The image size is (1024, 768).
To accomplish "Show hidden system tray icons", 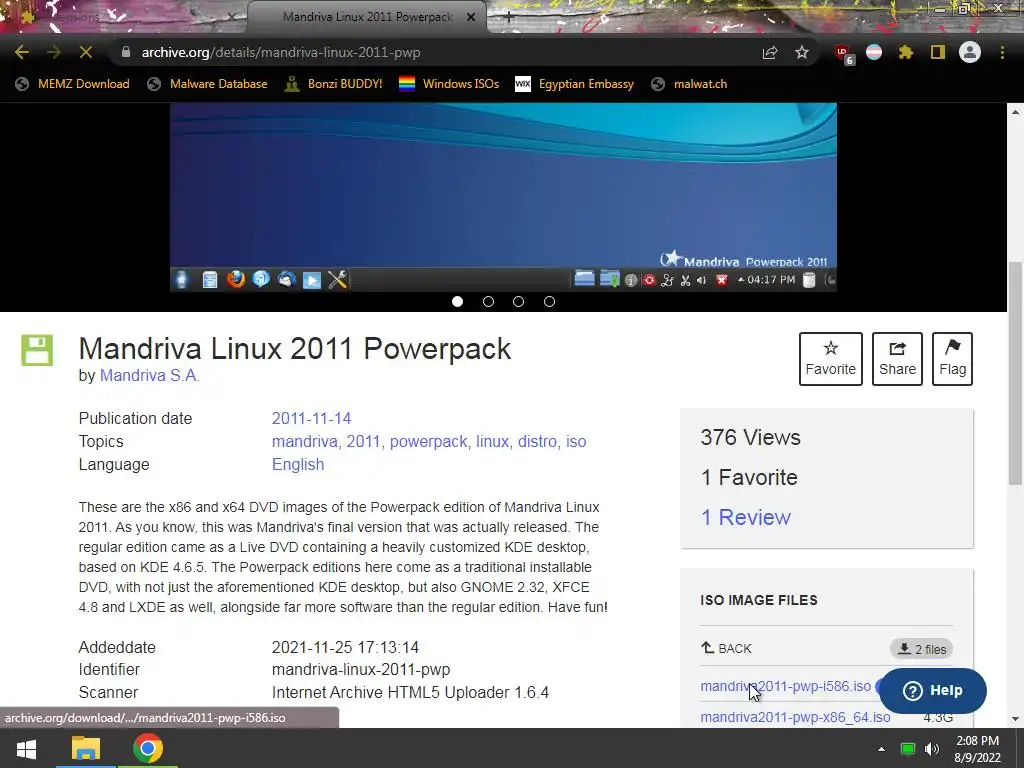I will (881, 749).
